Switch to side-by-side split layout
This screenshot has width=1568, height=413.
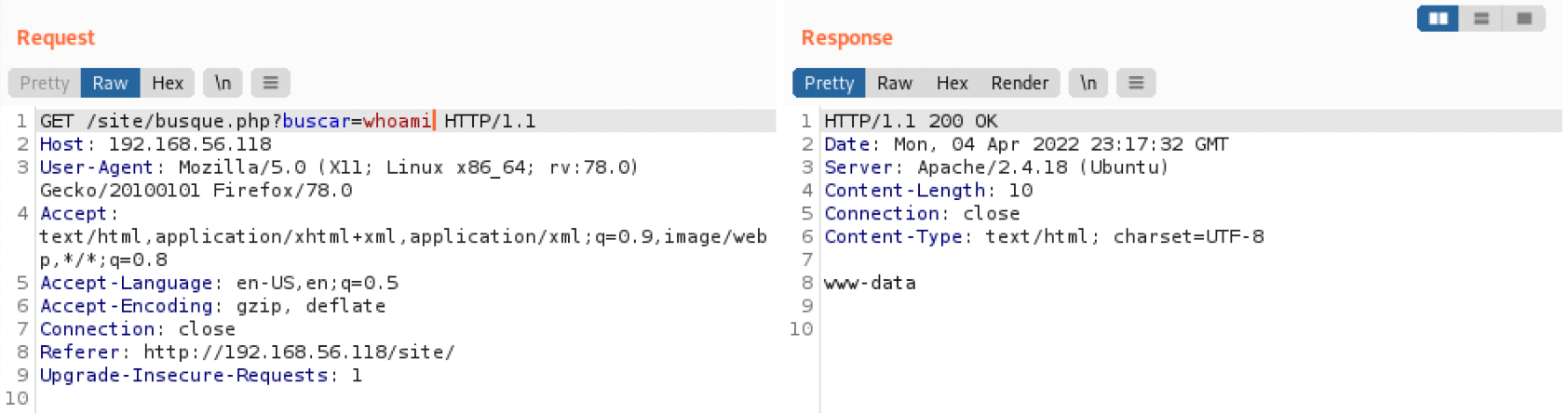pos(1438,19)
